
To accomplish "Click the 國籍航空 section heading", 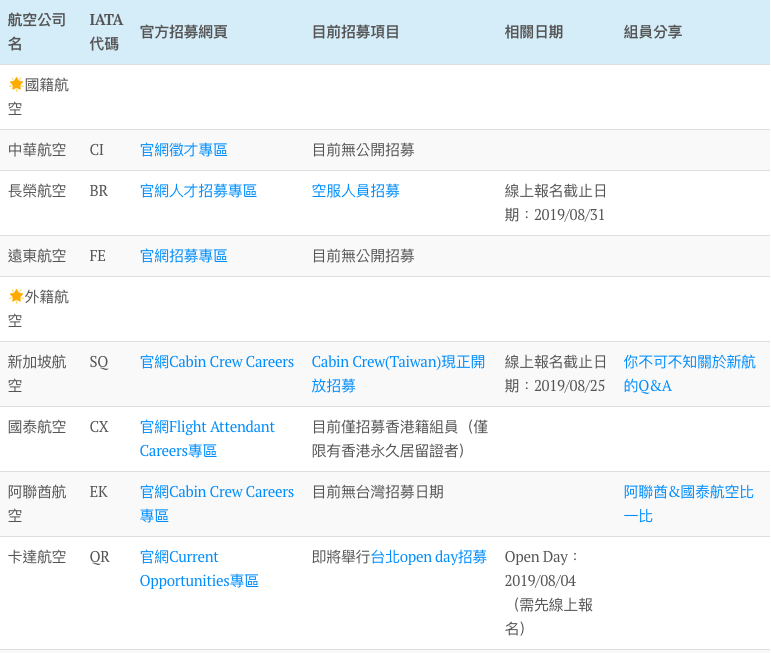I will (38, 96).
